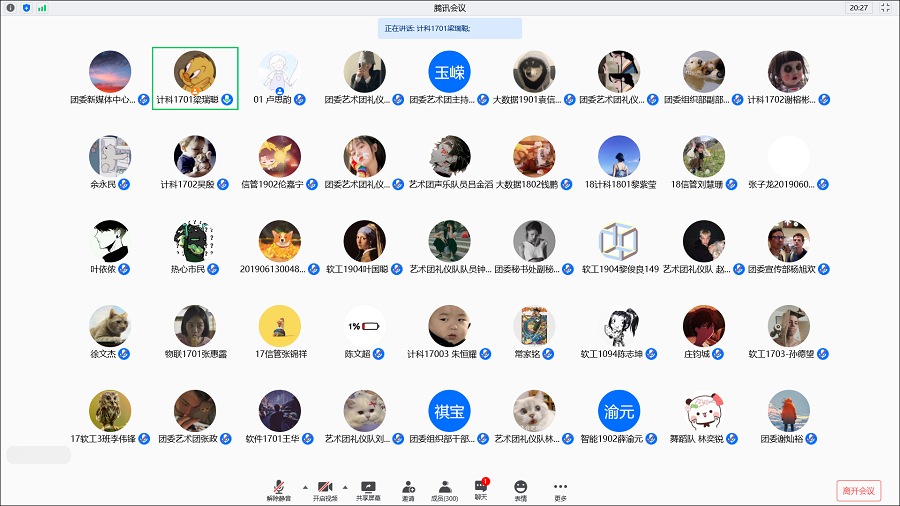Screen dimensions: 900x506
Task: Click the green network signal icon
Action: 42,7
